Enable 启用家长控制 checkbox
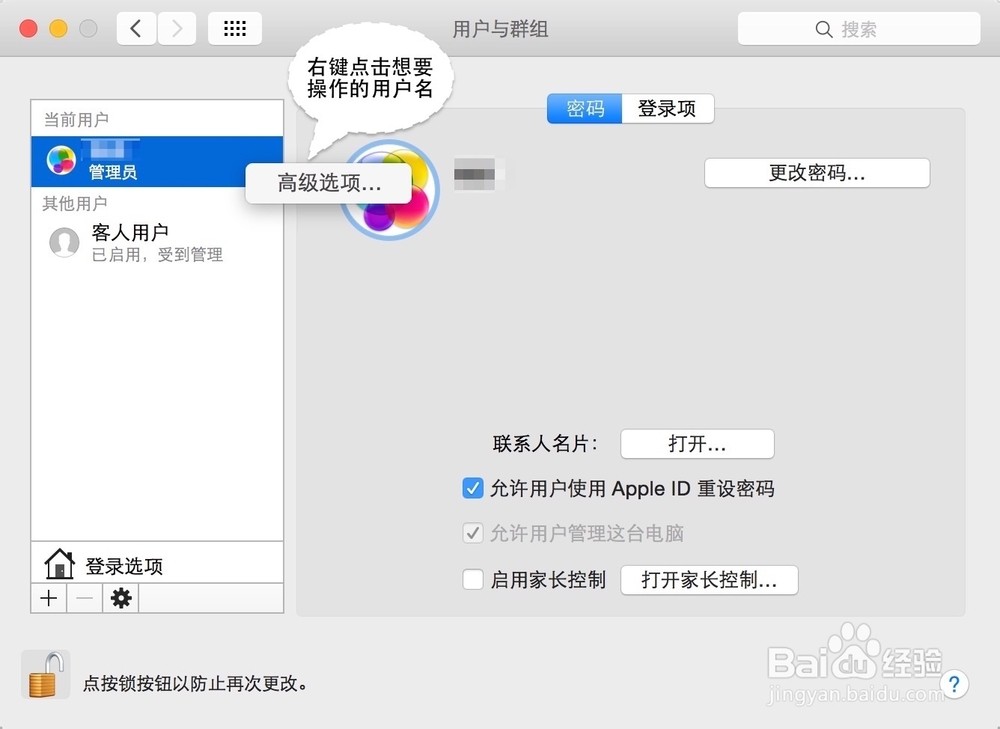The image size is (1000, 729). tap(472, 579)
